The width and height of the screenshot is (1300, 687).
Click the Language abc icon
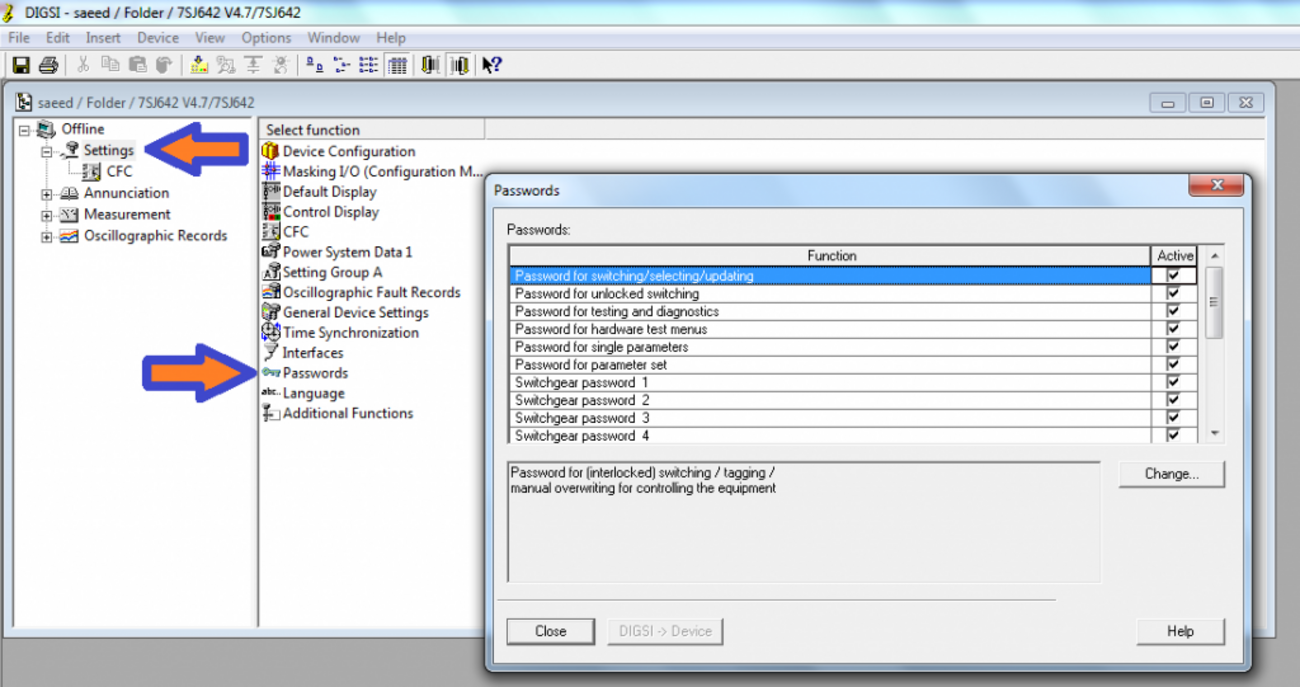[270, 393]
